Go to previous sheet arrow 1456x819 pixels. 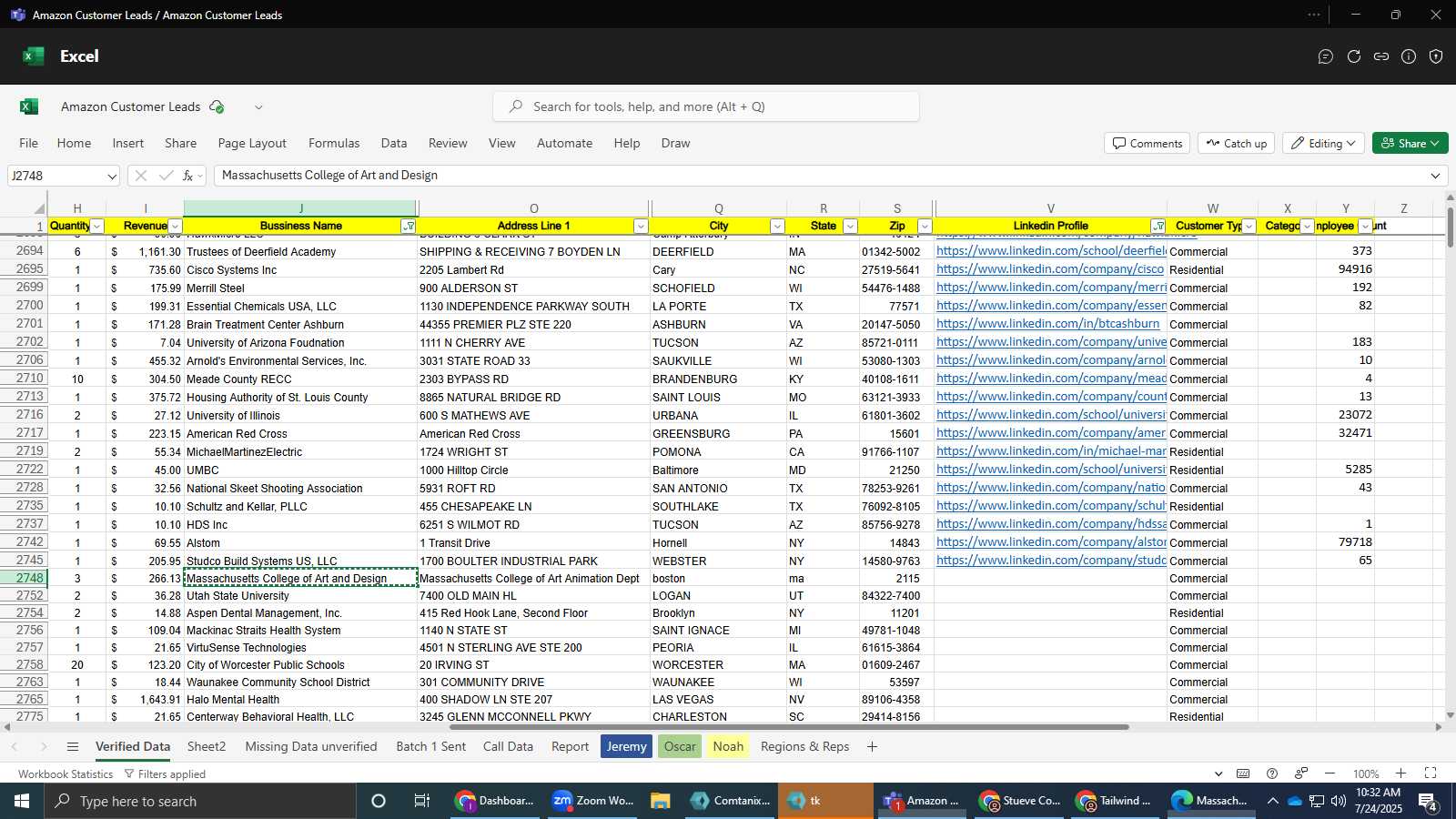point(15,746)
